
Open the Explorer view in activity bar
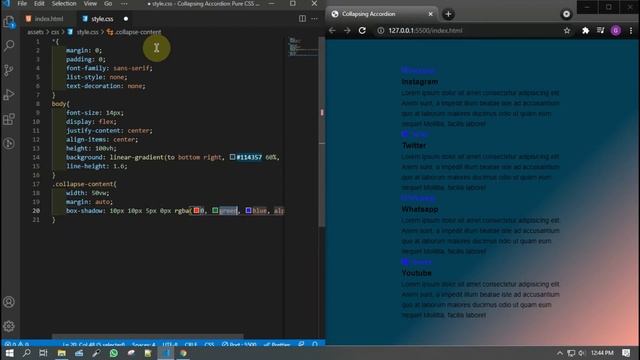[9, 22]
